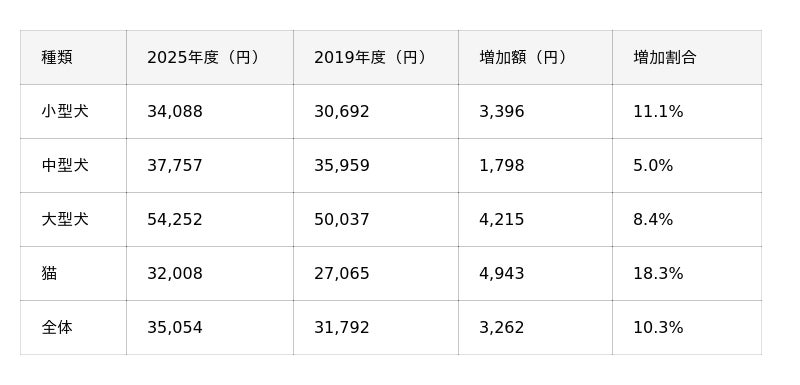Click the 5.0% percentage cell
The height and width of the screenshot is (385, 800).
pyautogui.click(x=687, y=165)
